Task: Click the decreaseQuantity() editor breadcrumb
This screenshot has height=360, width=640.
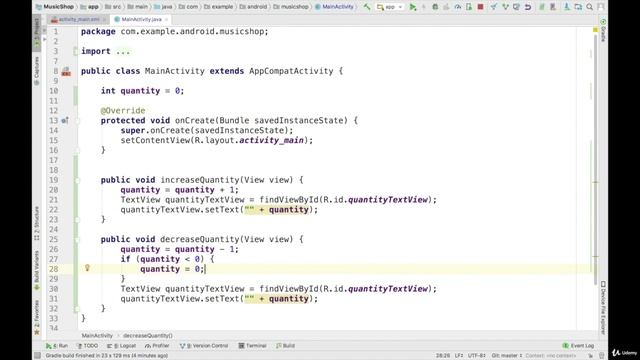Action: pyautogui.click(x=147, y=336)
